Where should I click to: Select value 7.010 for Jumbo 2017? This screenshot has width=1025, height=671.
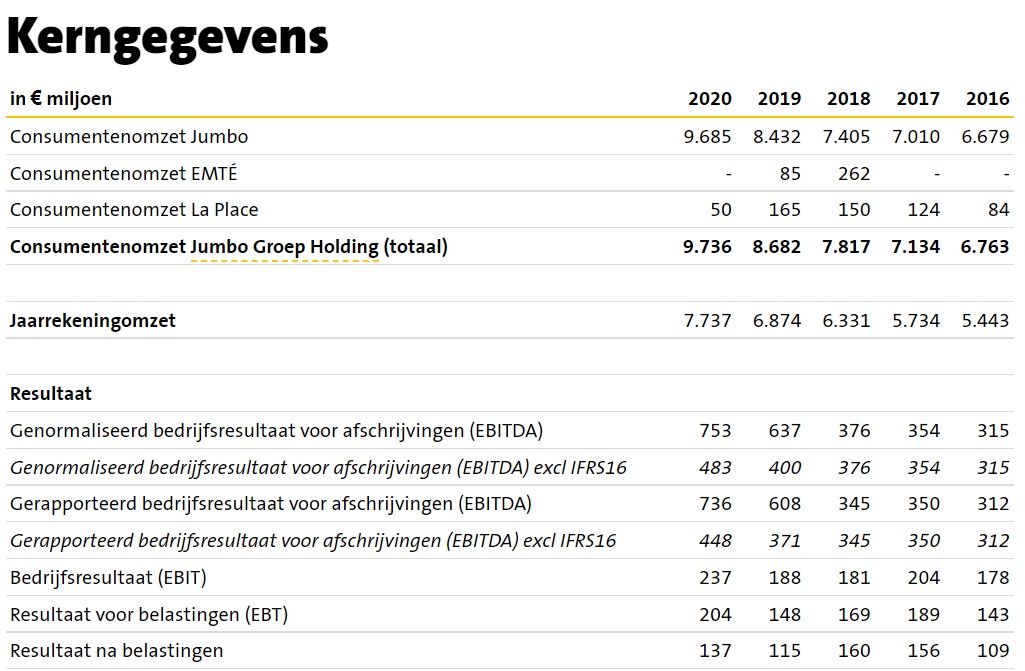(916, 137)
